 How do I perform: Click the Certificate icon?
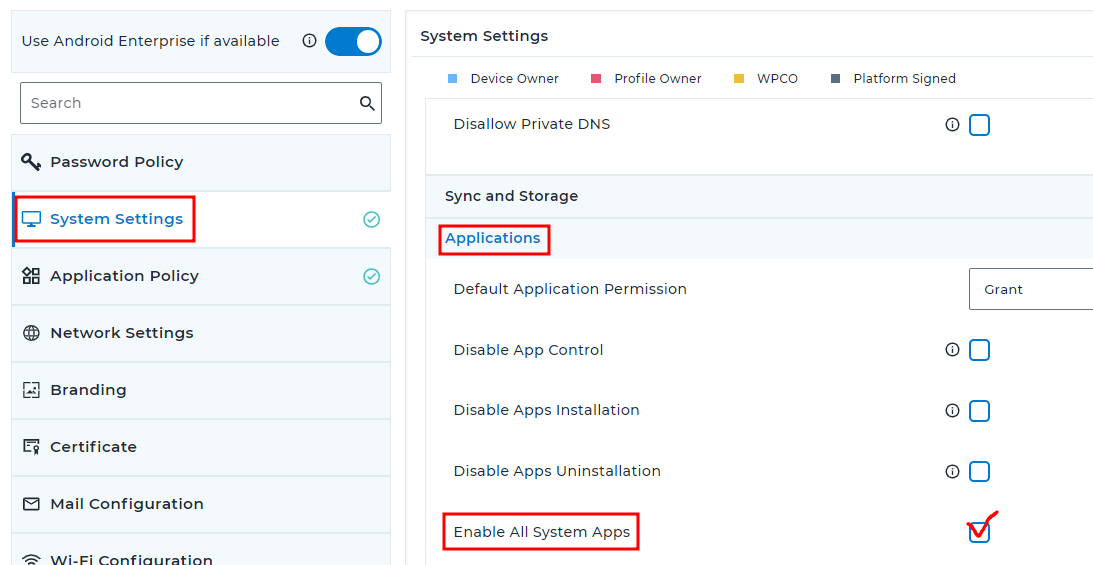coord(31,447)
